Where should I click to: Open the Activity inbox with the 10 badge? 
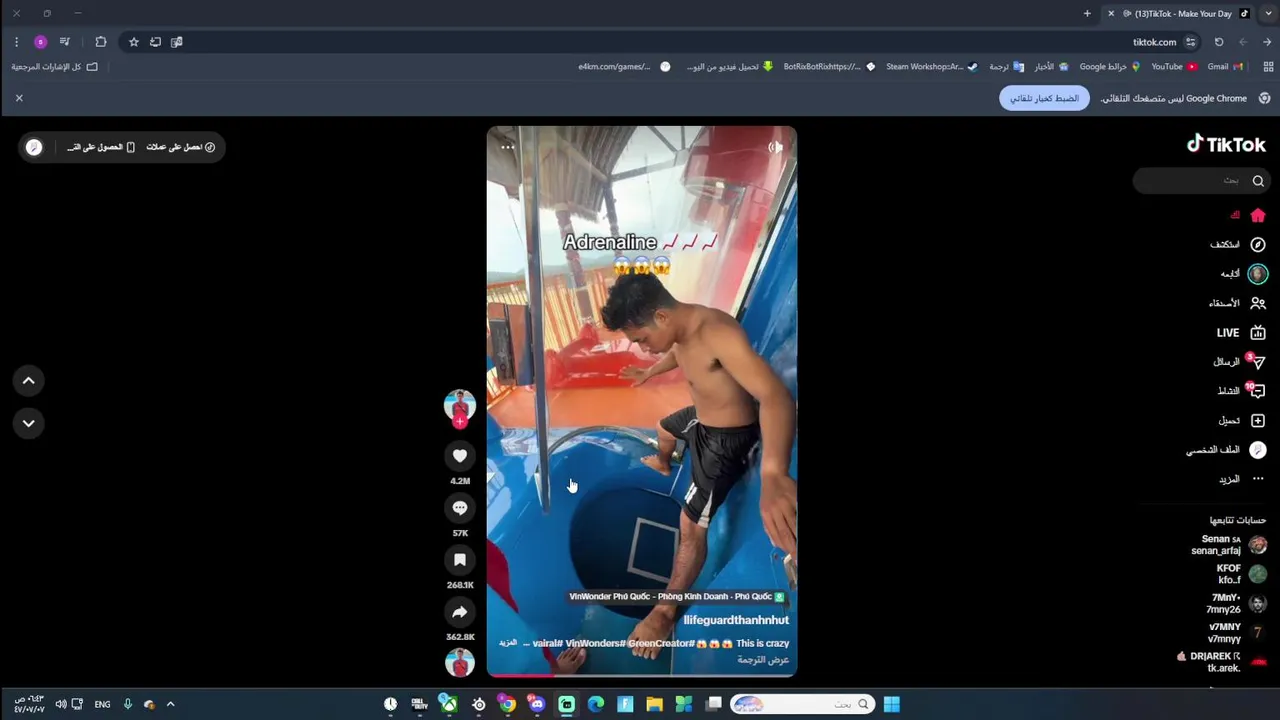coord(1242,391)
